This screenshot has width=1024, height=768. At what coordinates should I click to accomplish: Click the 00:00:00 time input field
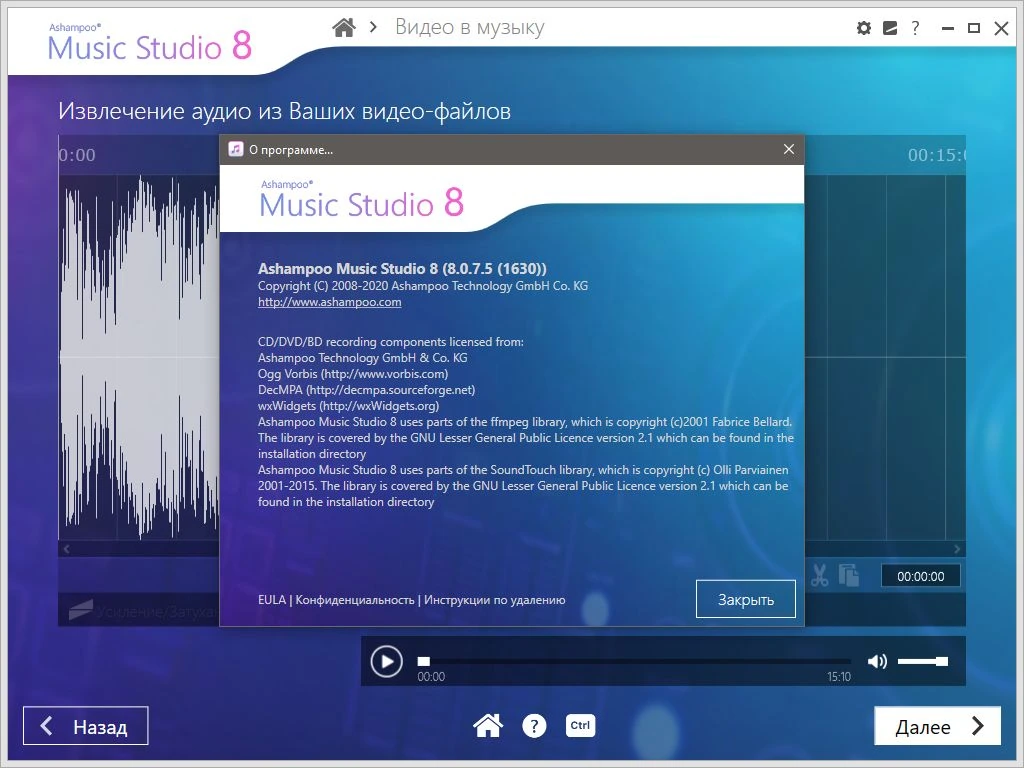click(x=920, y=576)
